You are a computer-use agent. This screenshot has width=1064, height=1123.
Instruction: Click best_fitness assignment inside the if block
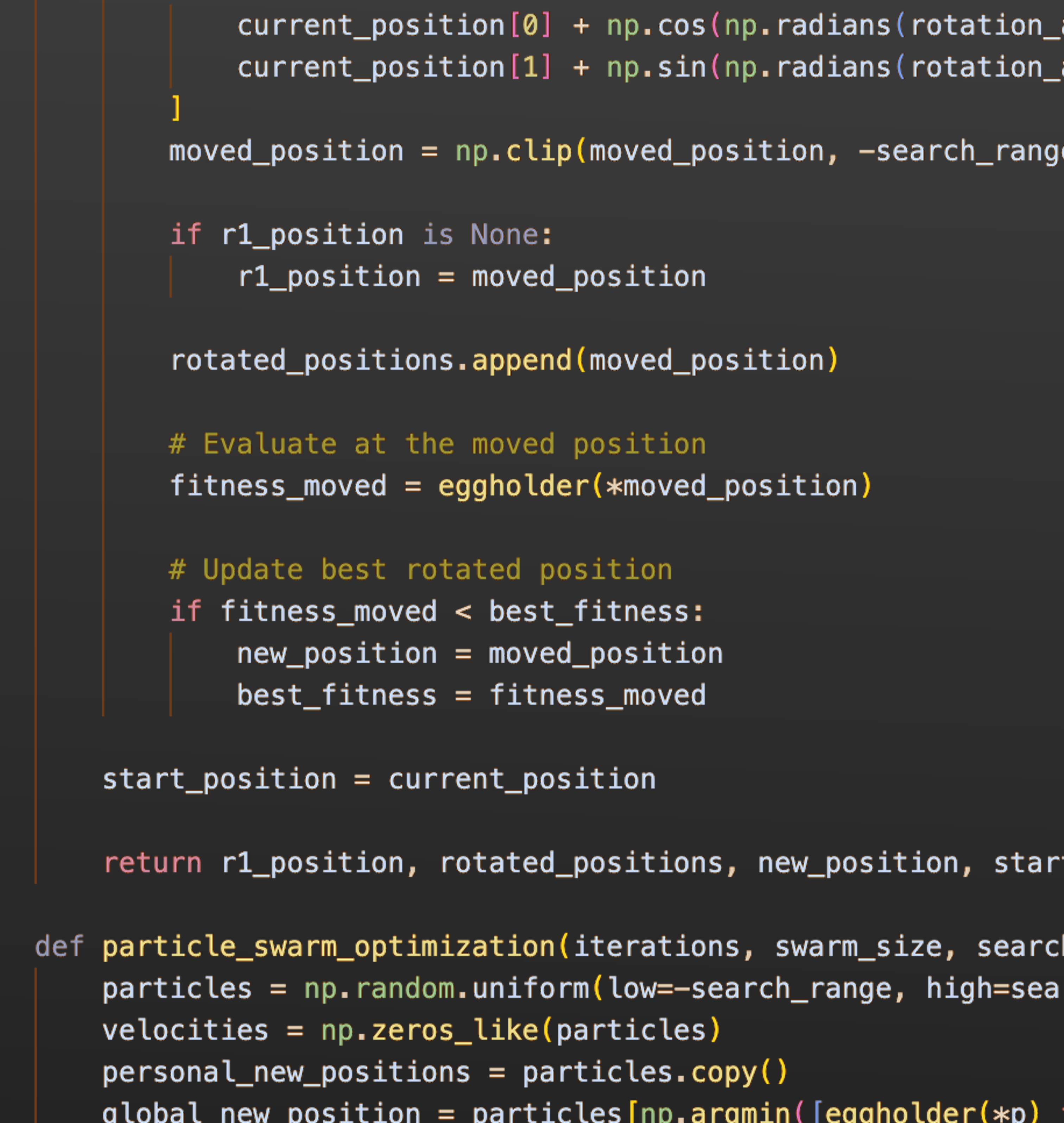click(x=336, y=696)
